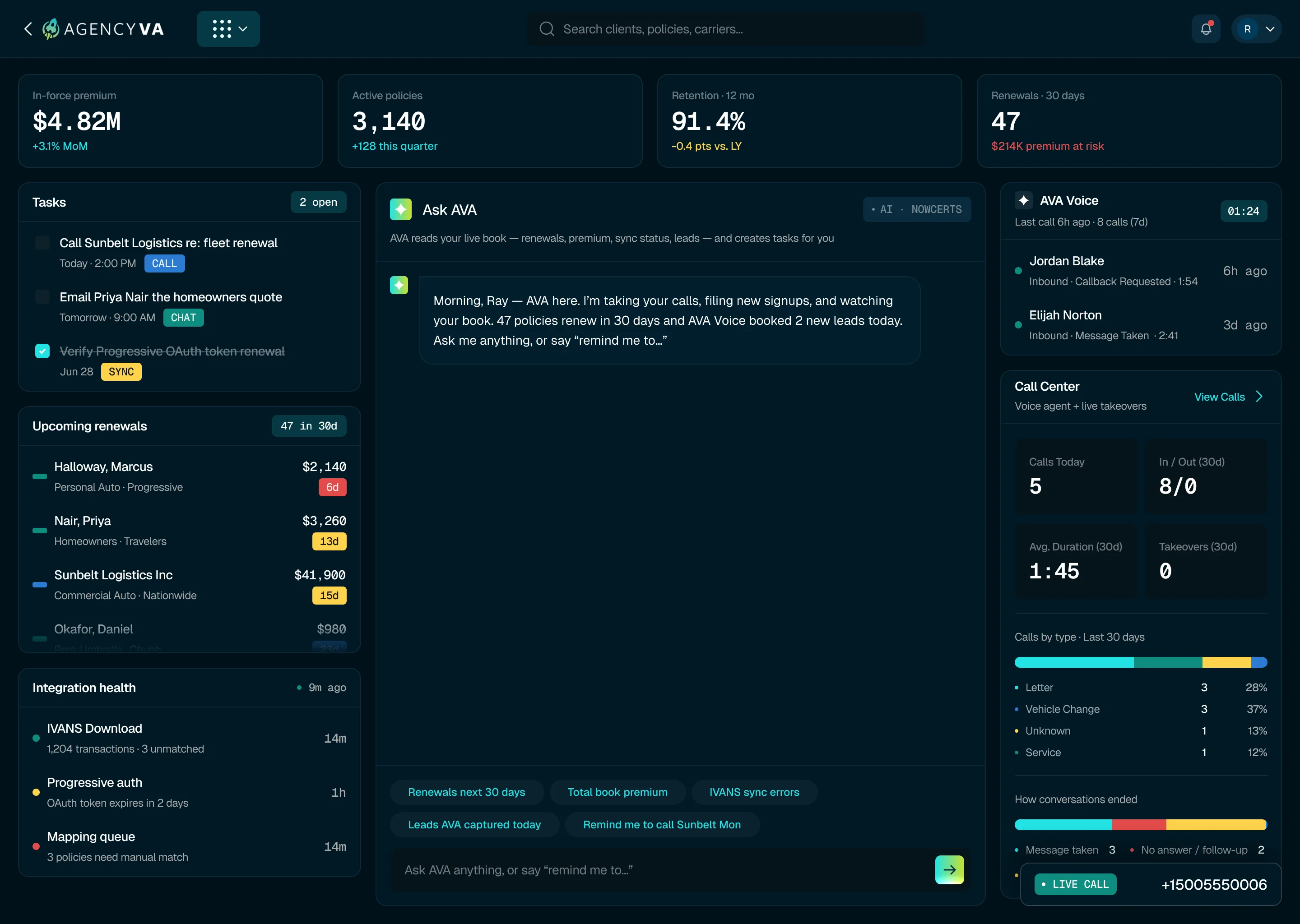The image size is (1300, 924).
Task: Focus the search clients, policies, carriers field
Action: [x=726, y=29]
